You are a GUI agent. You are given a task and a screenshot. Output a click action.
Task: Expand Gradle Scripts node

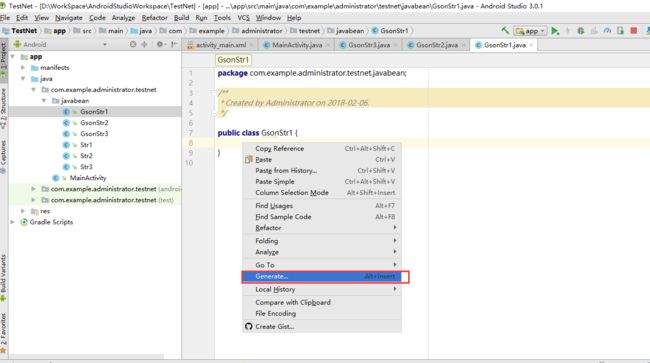[12, 222]
